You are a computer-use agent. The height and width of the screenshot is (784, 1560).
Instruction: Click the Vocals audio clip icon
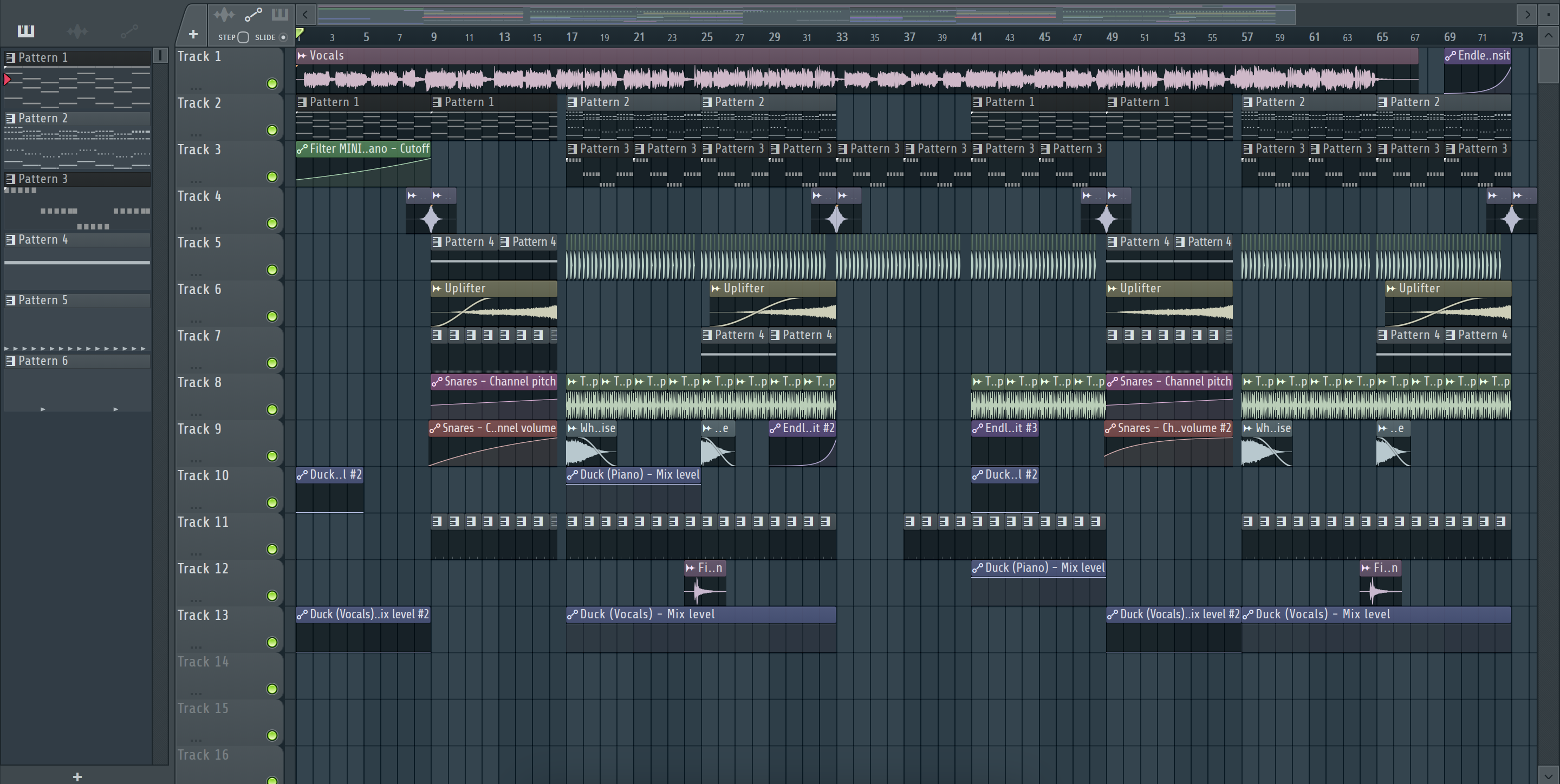pos(302,56)
